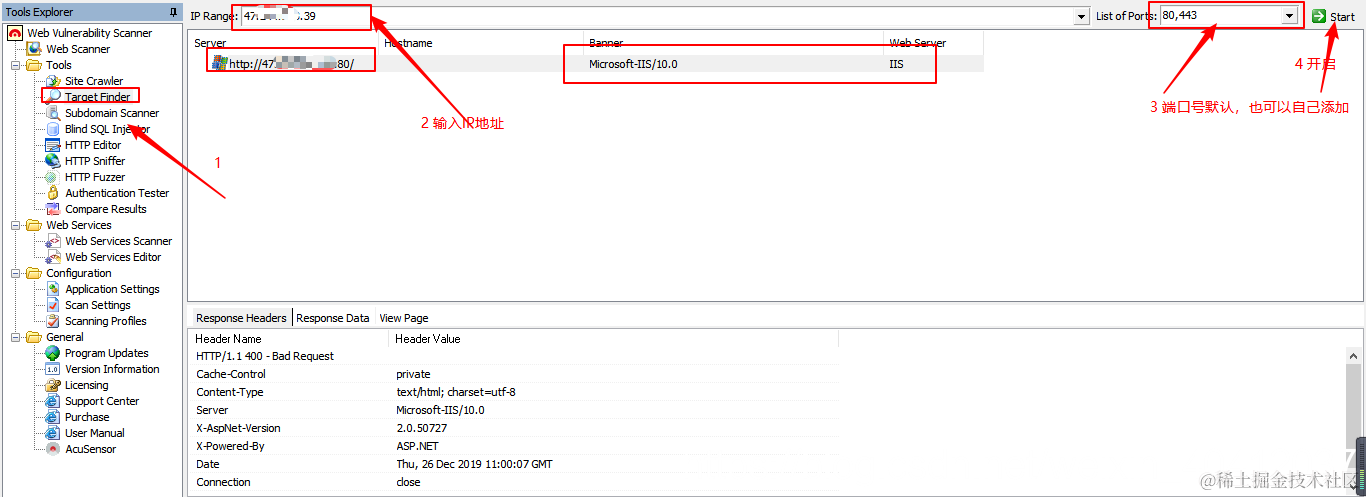Select the Site Crawler icon

[x=53, y=81]
